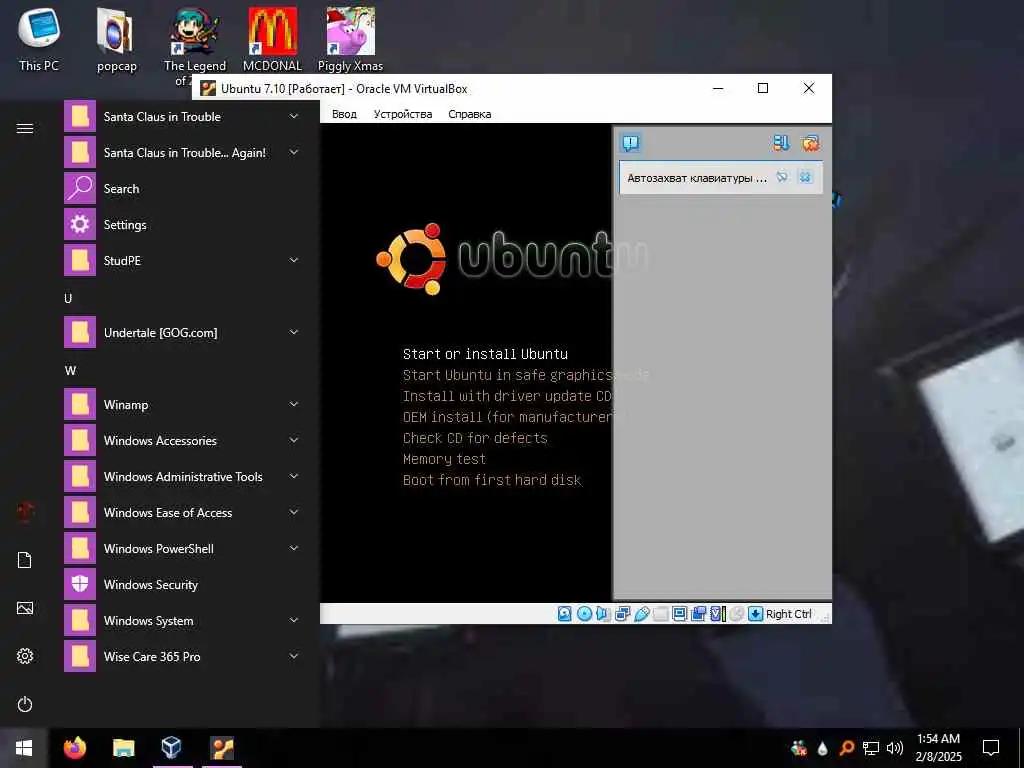This screenshot has width=1024, height=768.
Task: Click the overlapping blue windows icon in VM status bar
Action: click(698, 614)
